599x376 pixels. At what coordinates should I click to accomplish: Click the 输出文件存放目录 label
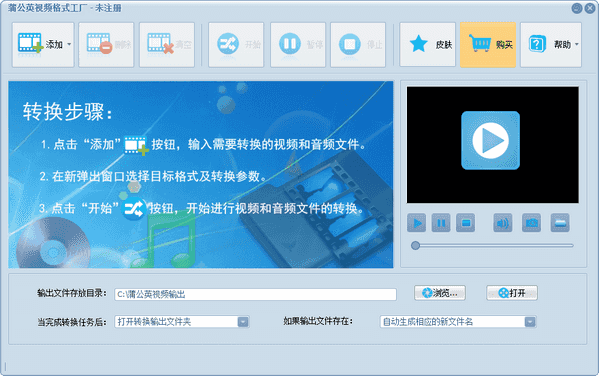click(72, 293)
